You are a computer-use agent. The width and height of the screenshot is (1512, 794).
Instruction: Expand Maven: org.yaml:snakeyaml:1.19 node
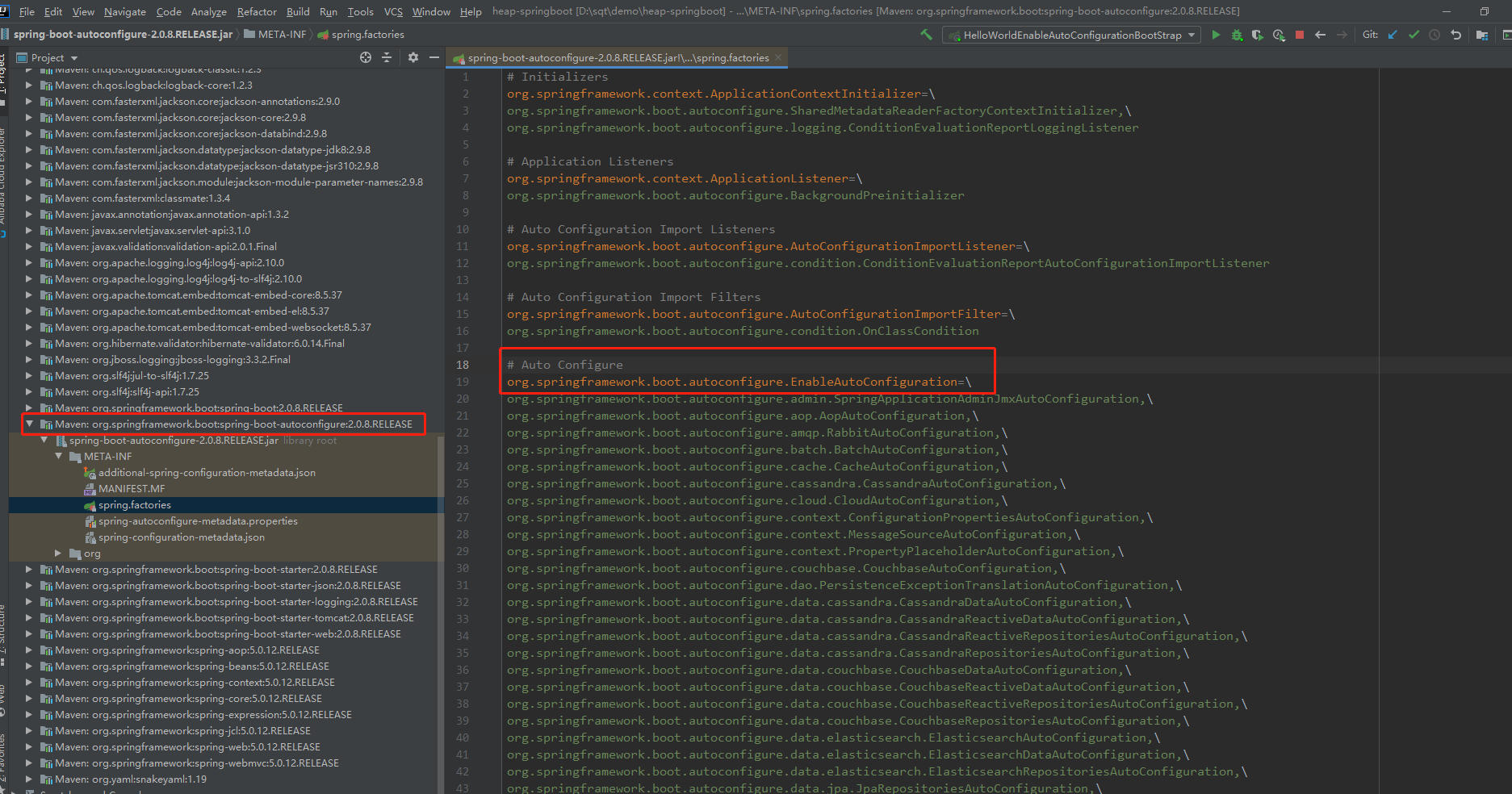(29, 779)
